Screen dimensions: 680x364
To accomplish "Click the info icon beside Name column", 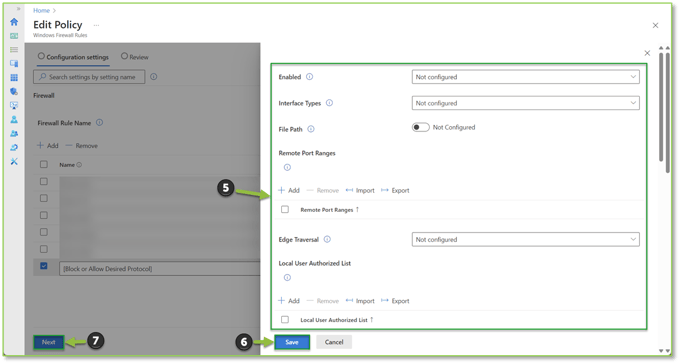I will (x=79, y=165).
